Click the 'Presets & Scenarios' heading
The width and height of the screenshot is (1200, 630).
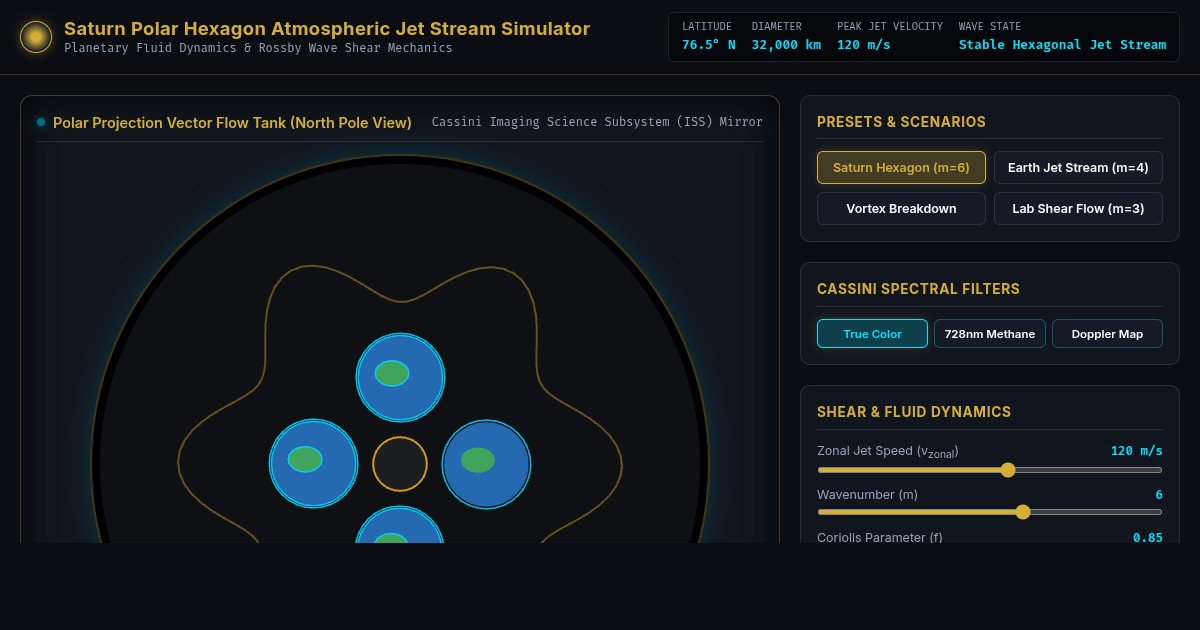[x=901, y=122]
